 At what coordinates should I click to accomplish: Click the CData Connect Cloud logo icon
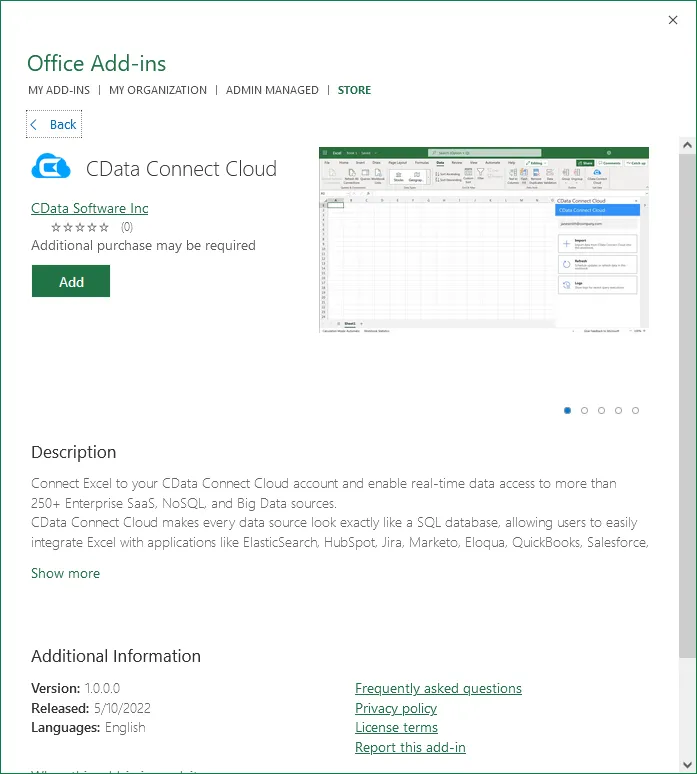(51, 166)
